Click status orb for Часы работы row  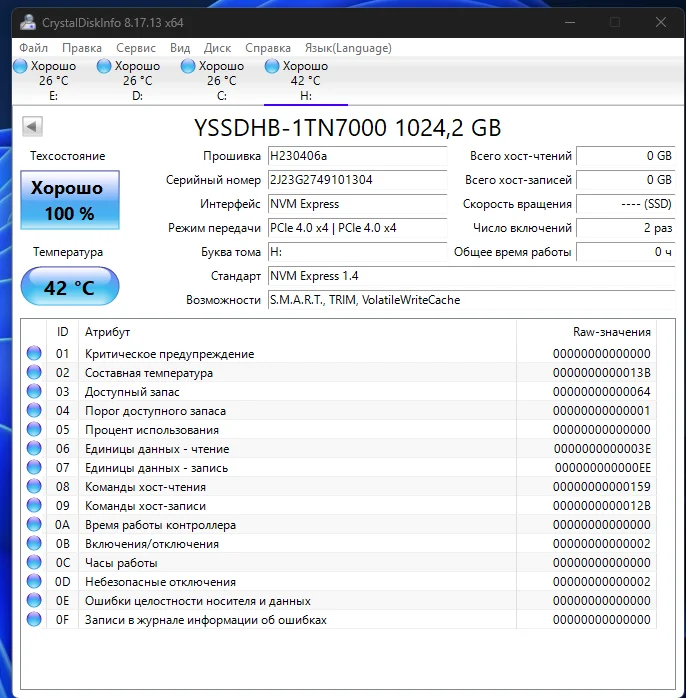[34, 563]
